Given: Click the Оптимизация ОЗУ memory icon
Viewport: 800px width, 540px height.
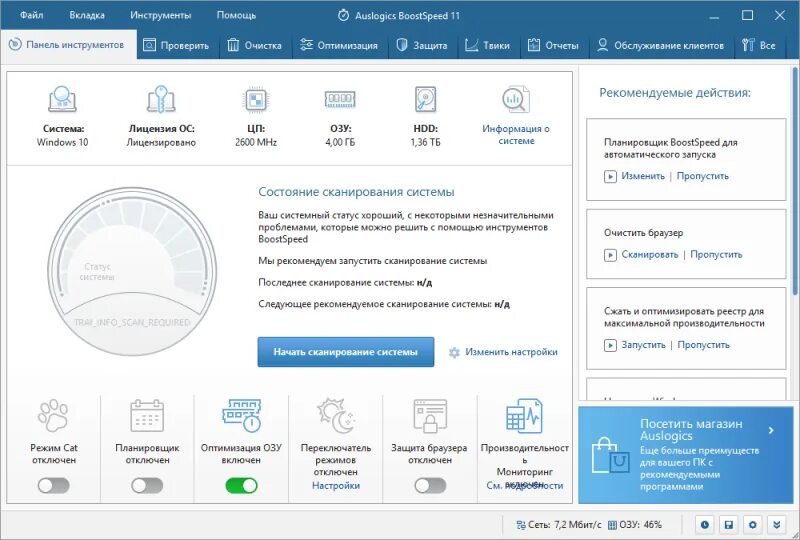Looking at the screenshot, I should pyautogui.click(x=241, y=415).
